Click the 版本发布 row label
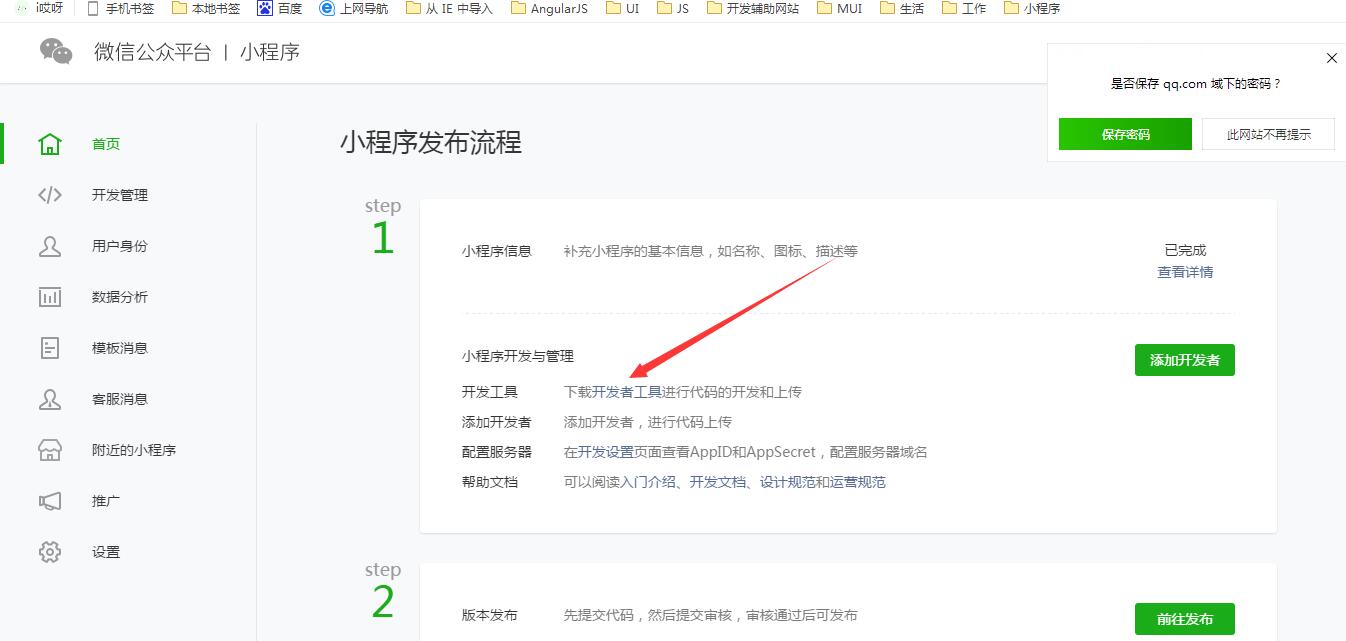This screenshot has width=1346, height=641. pyautogui.click(x=490, y=615)
